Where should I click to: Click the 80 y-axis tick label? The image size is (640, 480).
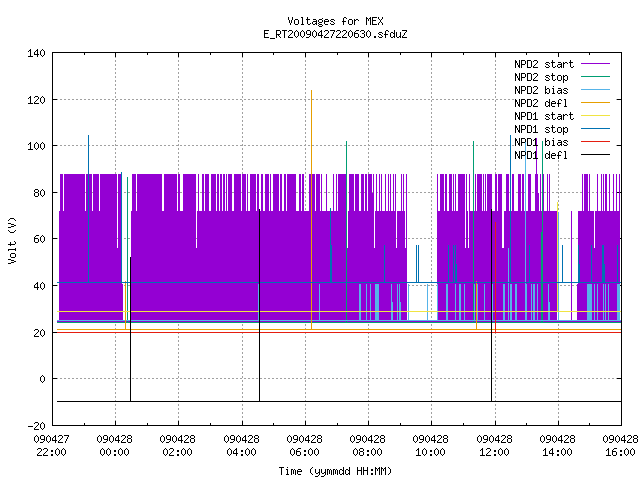tap(39, 193)
